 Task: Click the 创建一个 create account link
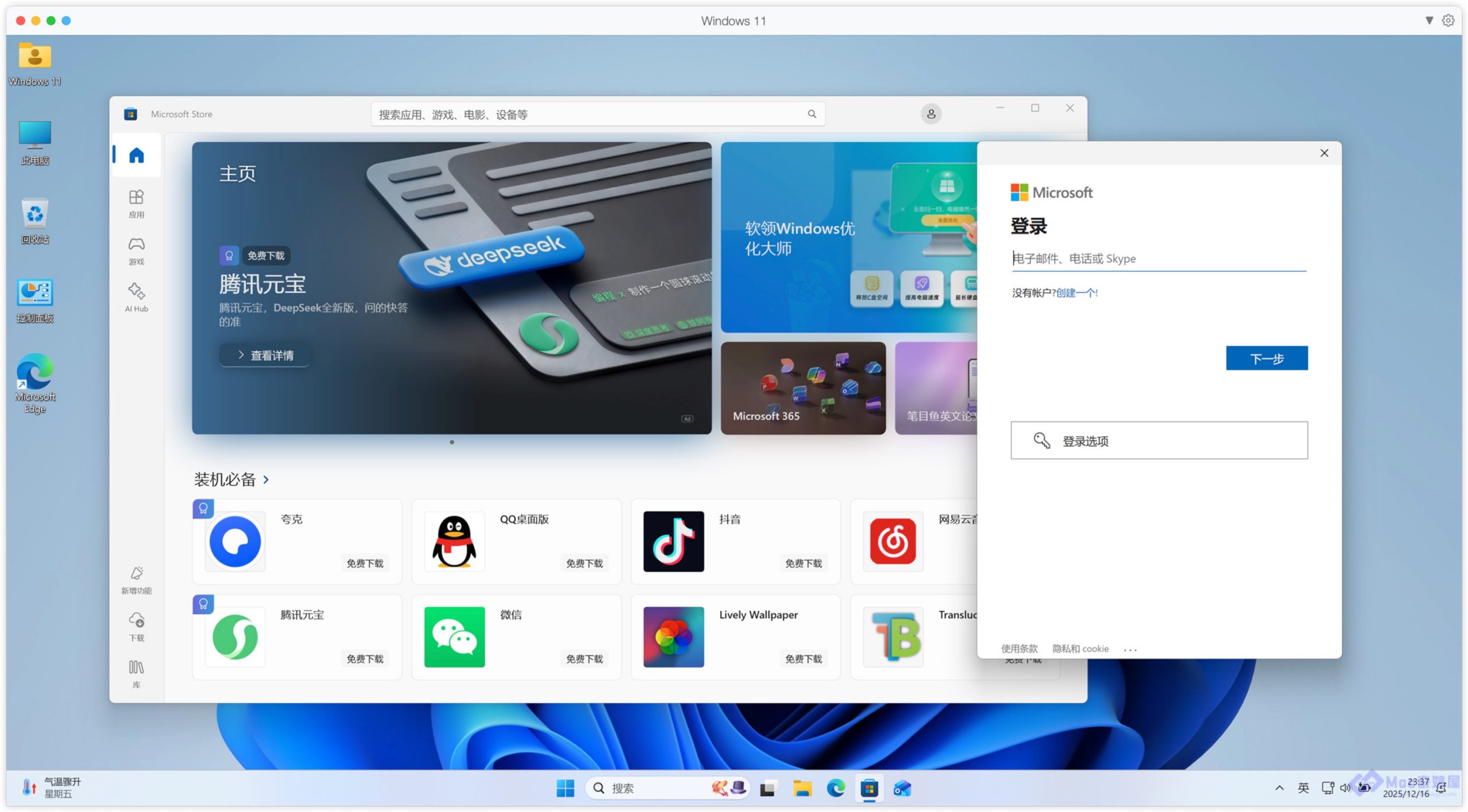coord(1075,292)
